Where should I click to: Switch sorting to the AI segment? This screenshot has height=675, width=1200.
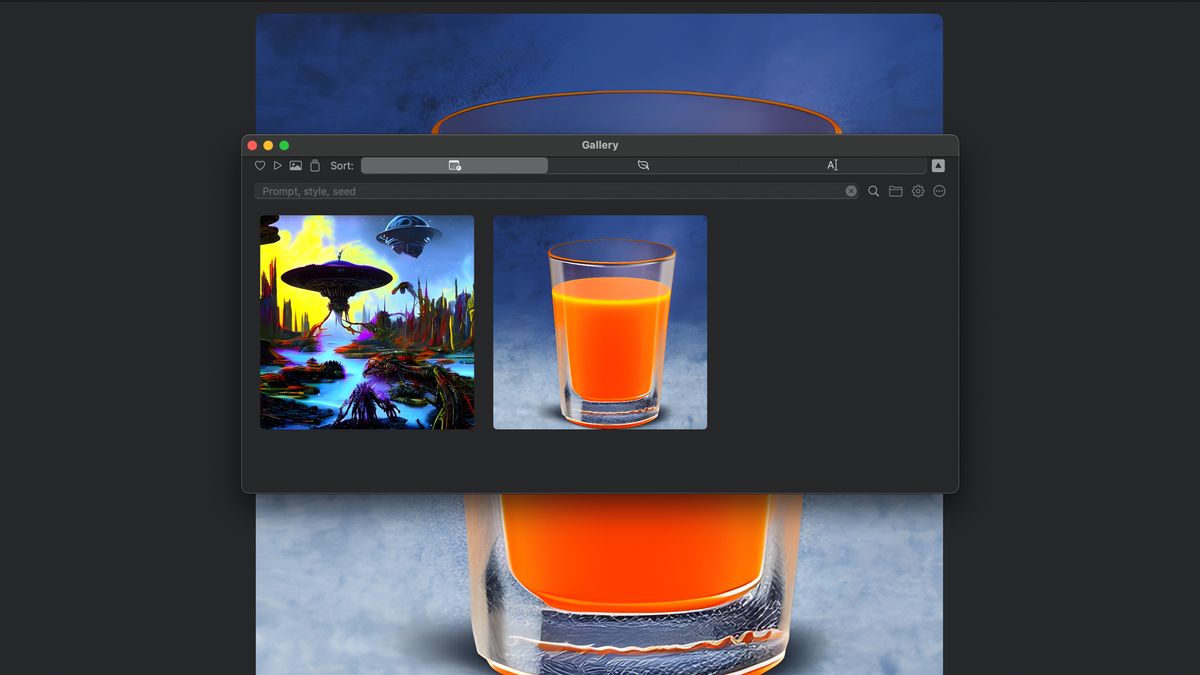click(832, 165)
